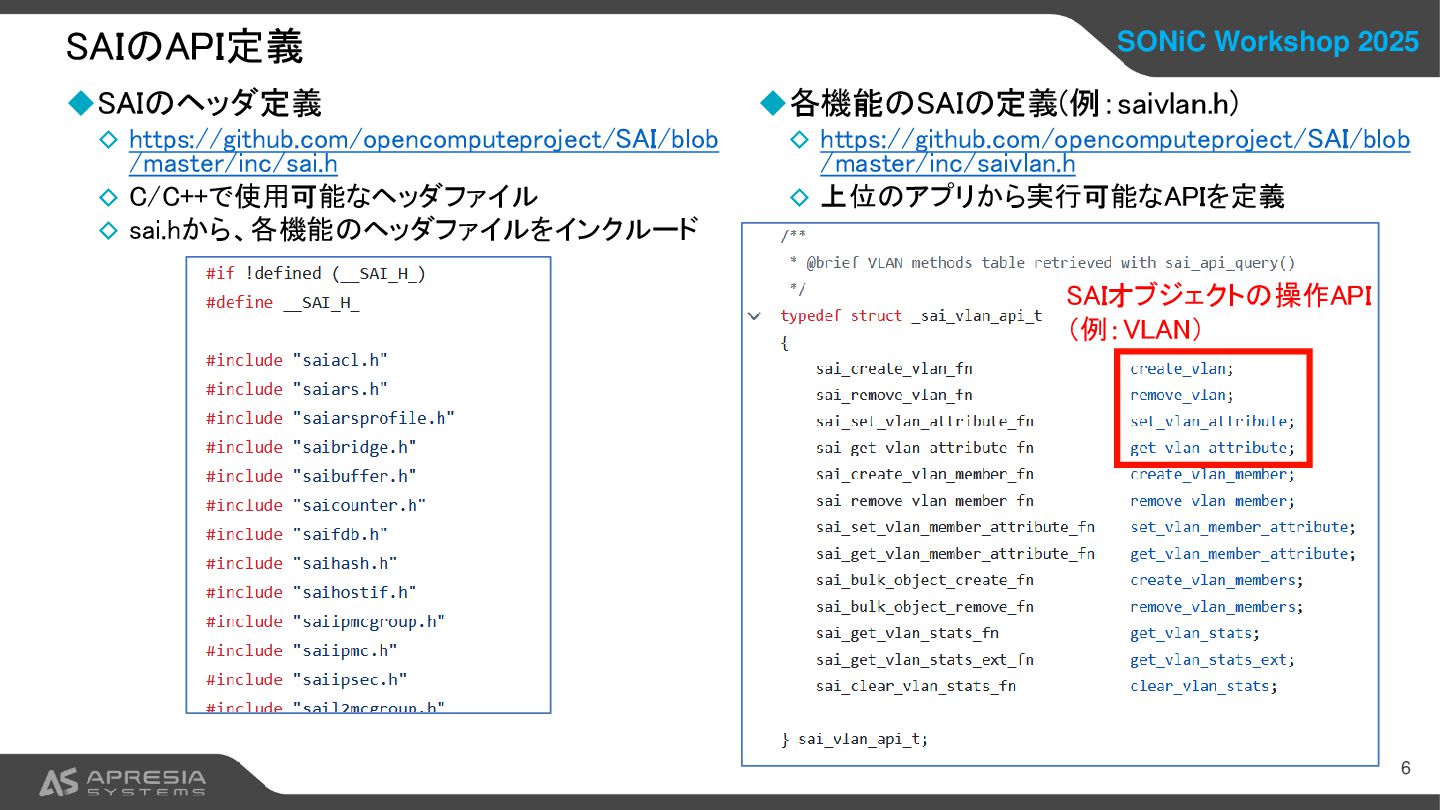Click the type sai_get_vlan_attribute_fn
This screenshot has width=1440, height=810.
pos(925,448)
